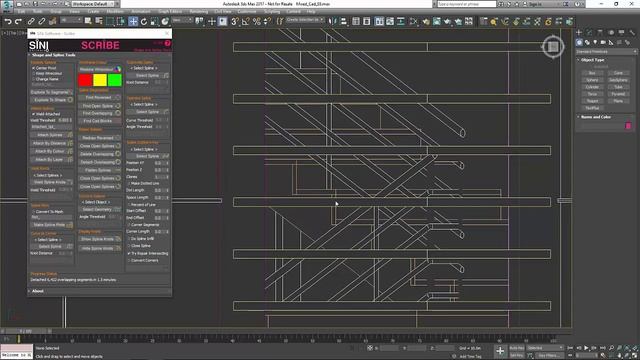The image size is (640, 360).
Task: Enable the Convert To Mesh checkbox
Action: click(x=33, y=211)
